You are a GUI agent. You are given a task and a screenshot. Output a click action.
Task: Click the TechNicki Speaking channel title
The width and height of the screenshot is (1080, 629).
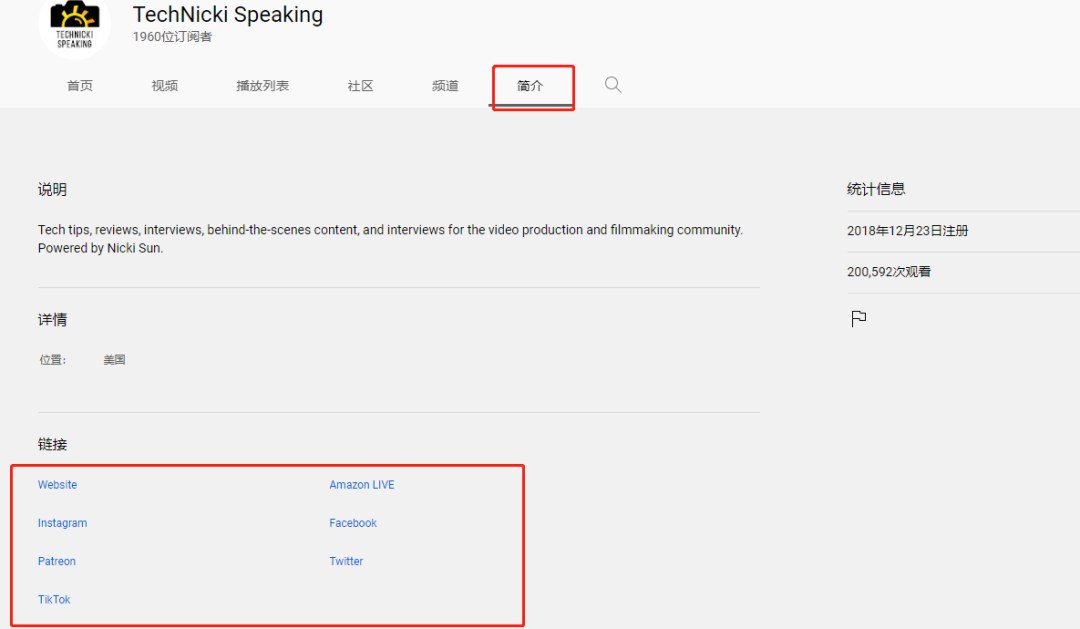227,14
